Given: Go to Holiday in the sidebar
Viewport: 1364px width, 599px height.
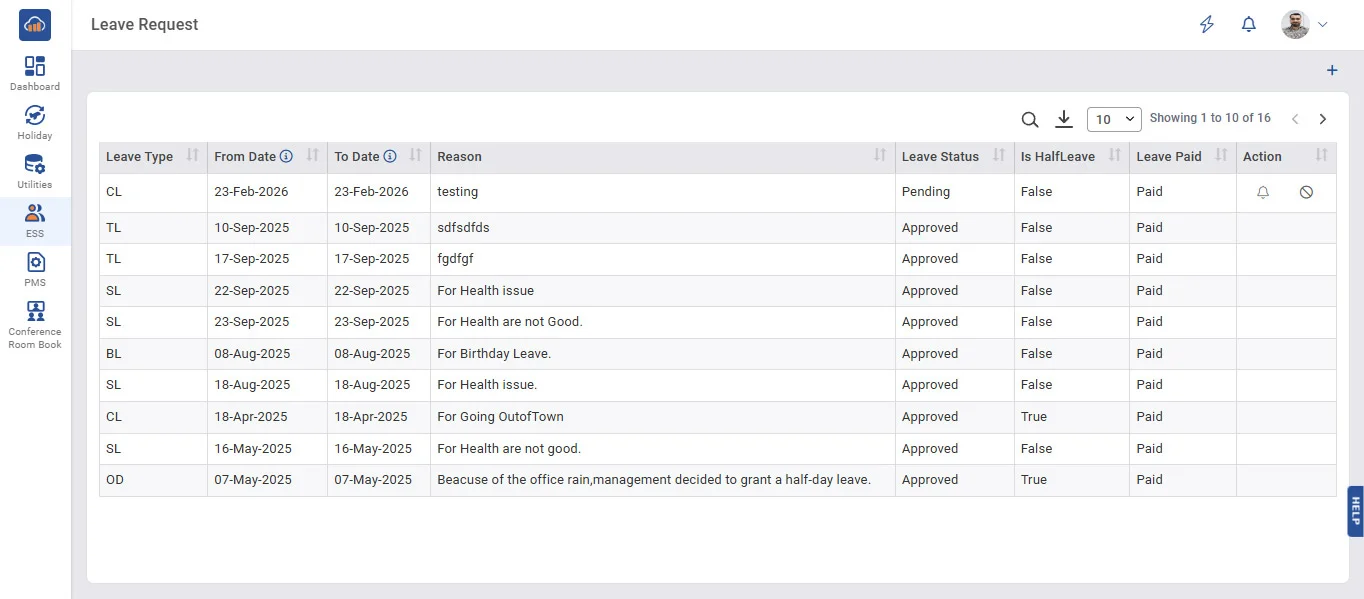Looking at the screenshot, I should (x=35, y=122).
